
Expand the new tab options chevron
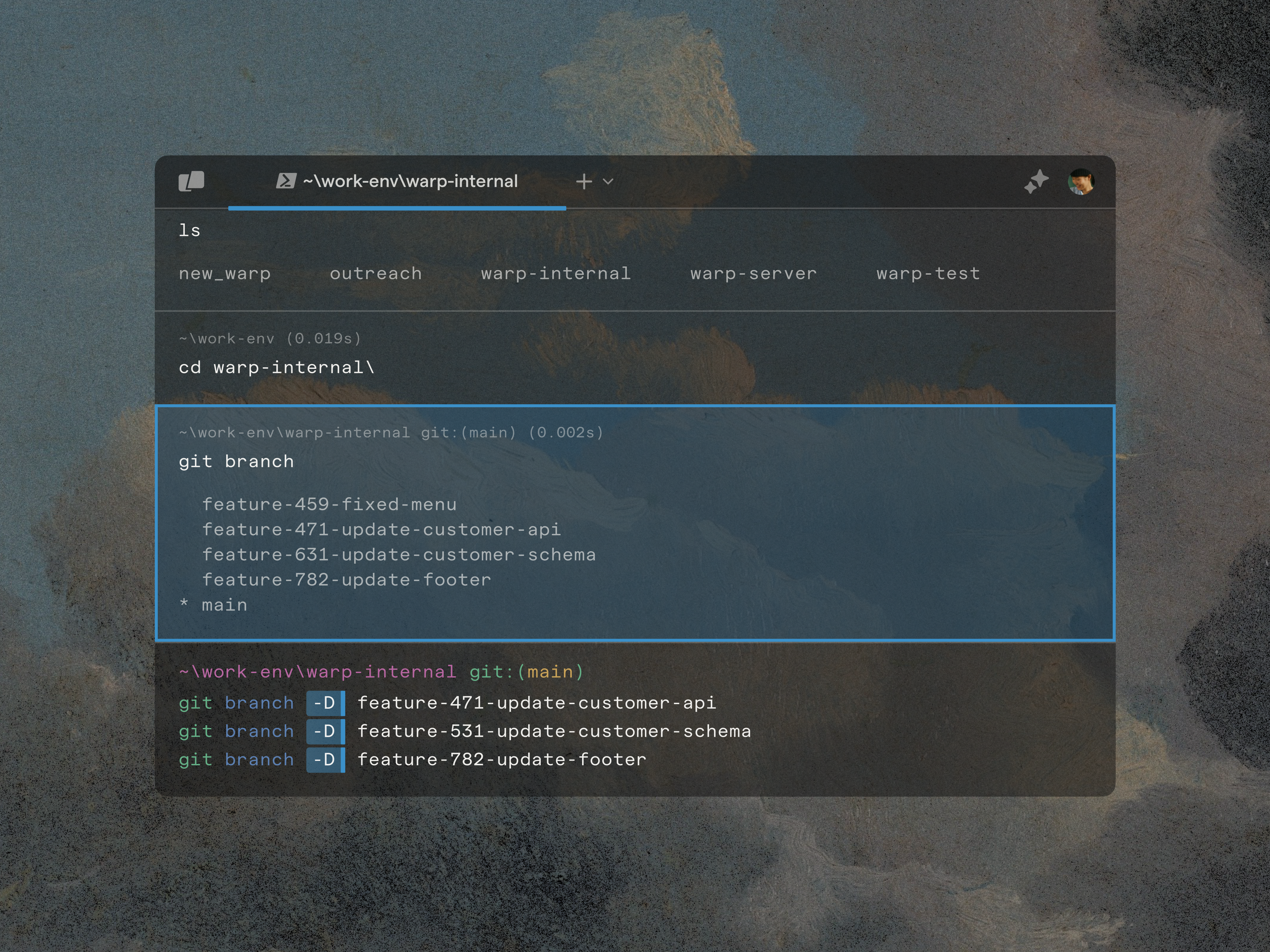(608, 181)
